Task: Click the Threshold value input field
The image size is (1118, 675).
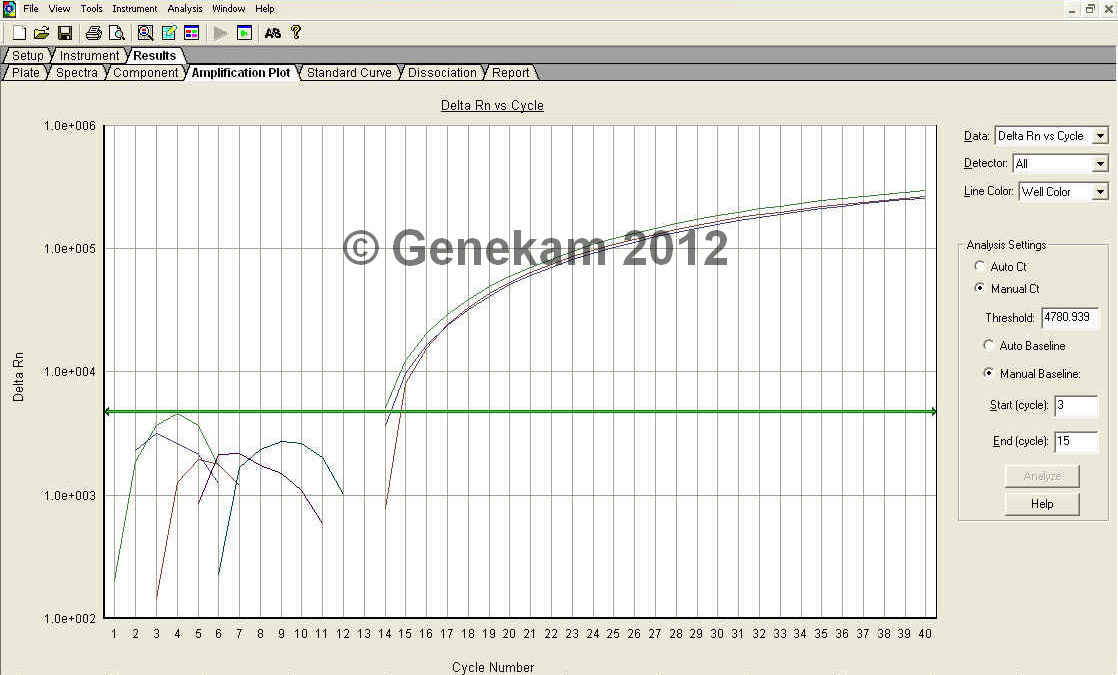Action: (1070, 317)
